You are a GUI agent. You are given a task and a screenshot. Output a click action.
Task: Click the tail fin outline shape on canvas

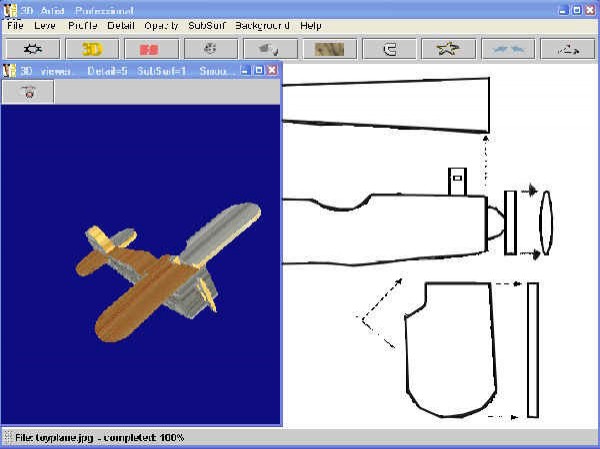pyautogui.click(x=451, y=349)
